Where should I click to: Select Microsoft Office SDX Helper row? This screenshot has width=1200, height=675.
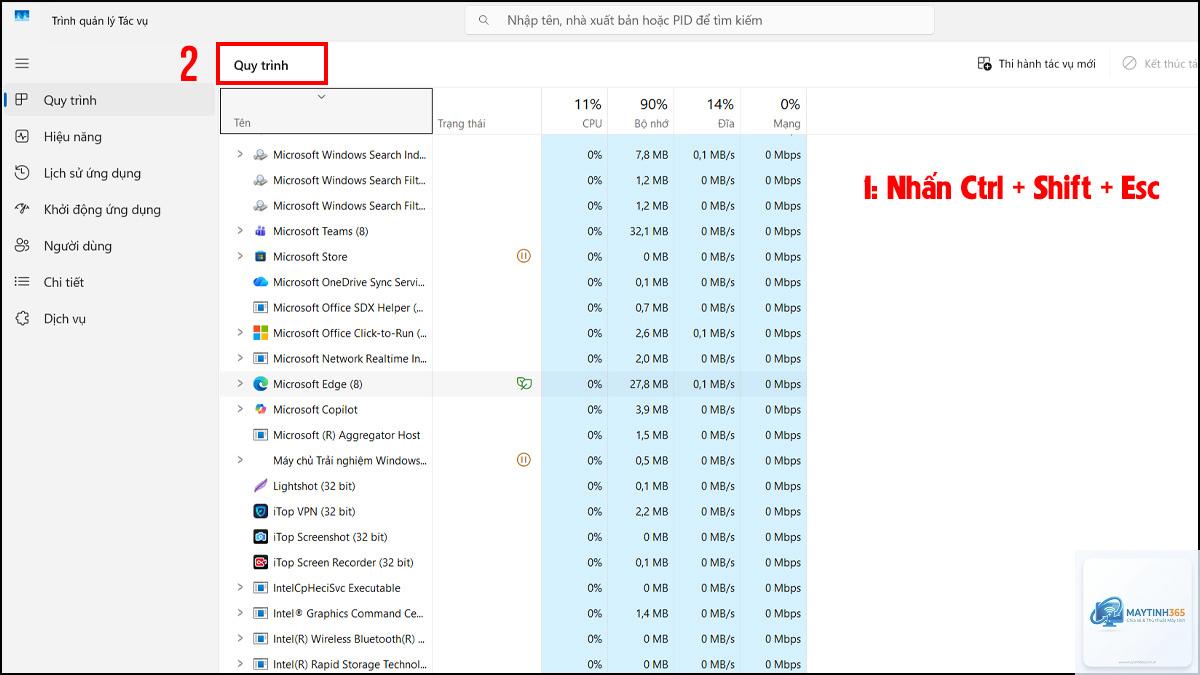tap(513, 308)
